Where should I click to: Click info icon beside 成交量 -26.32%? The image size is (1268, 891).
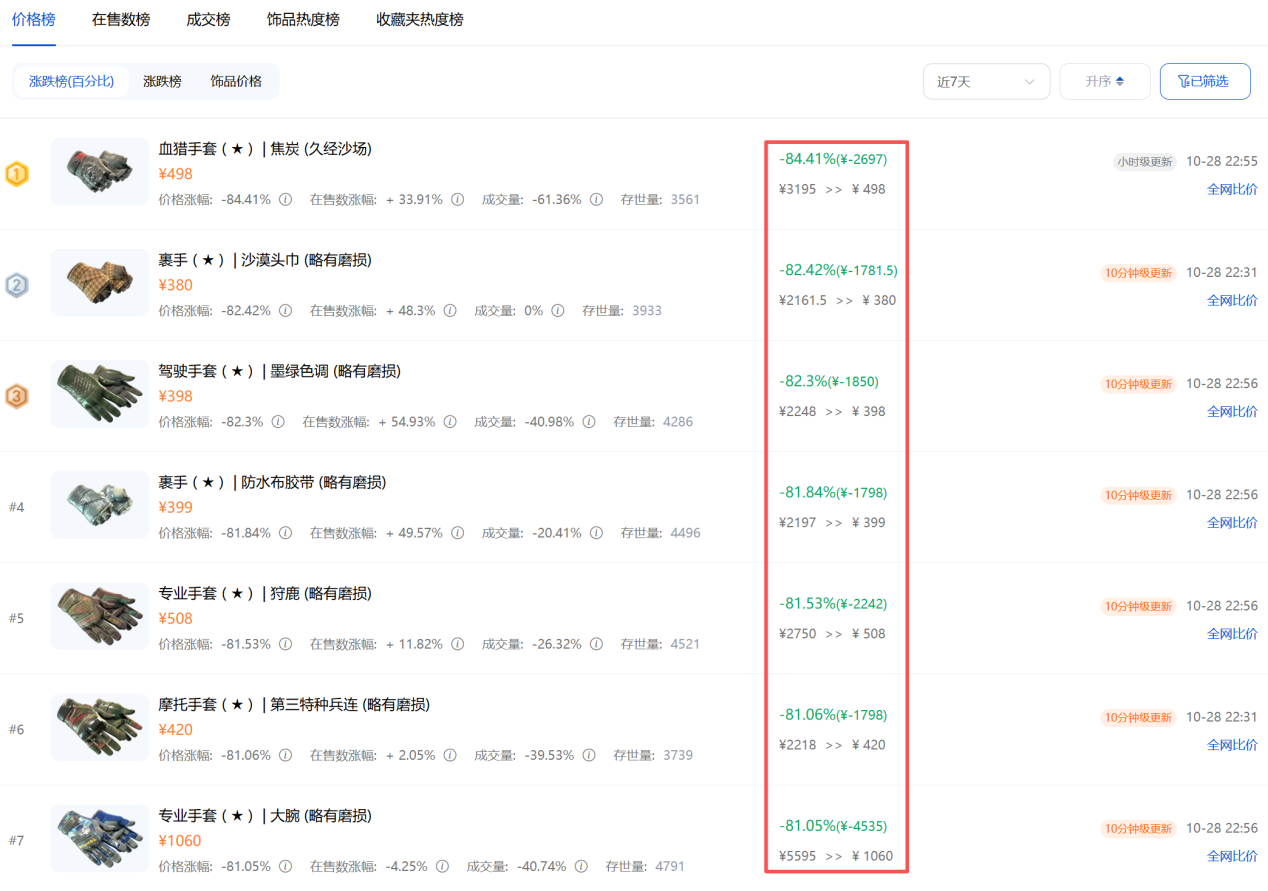coord(596,644)
